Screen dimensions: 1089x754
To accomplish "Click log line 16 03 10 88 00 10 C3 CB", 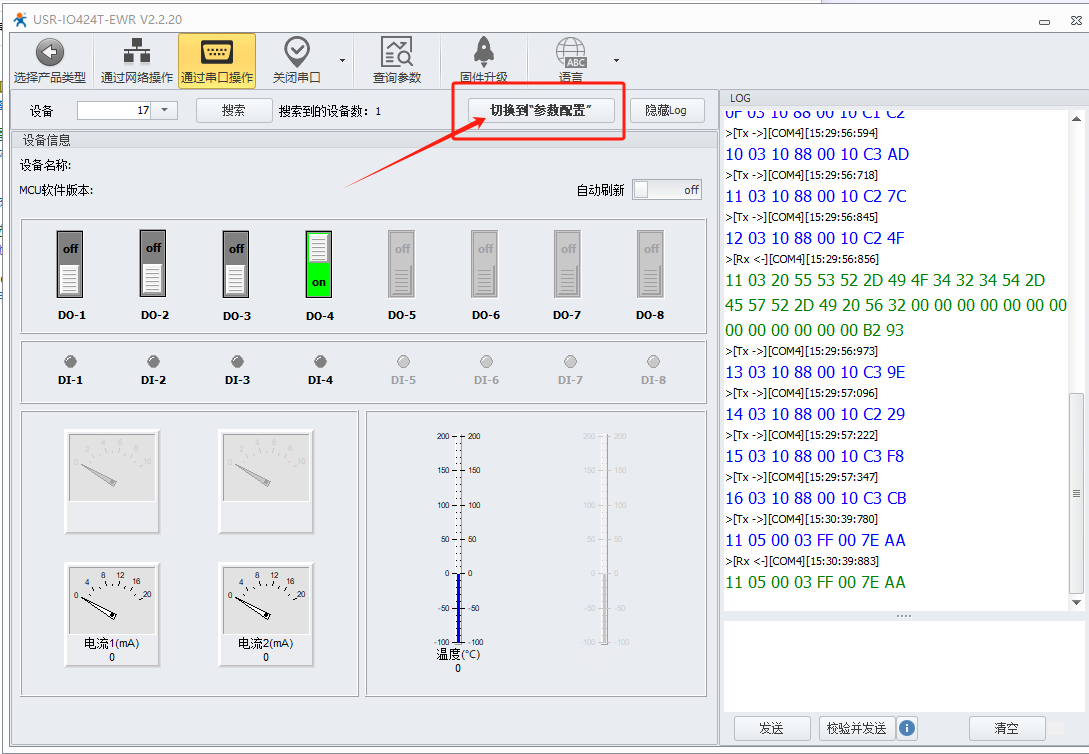I will 815,498.
